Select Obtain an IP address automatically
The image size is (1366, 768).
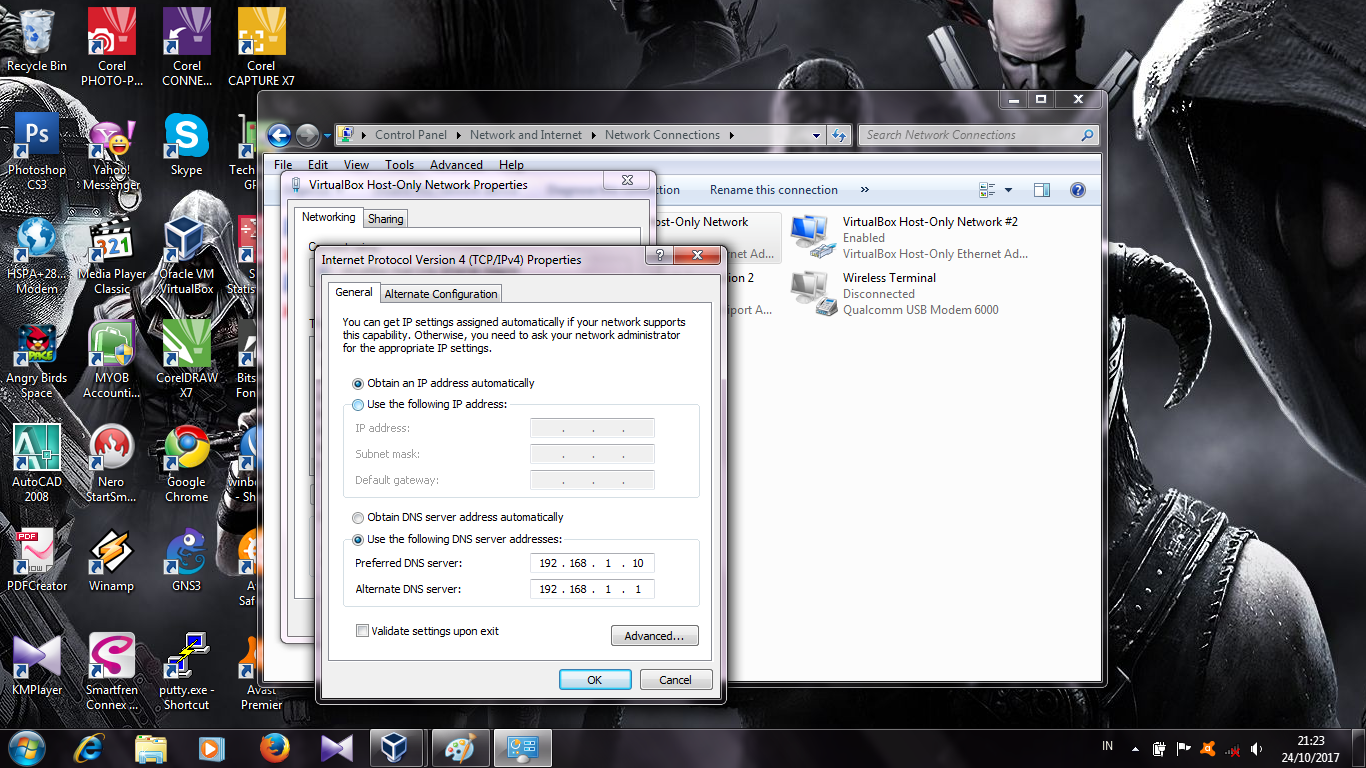[x=358, y=383]
